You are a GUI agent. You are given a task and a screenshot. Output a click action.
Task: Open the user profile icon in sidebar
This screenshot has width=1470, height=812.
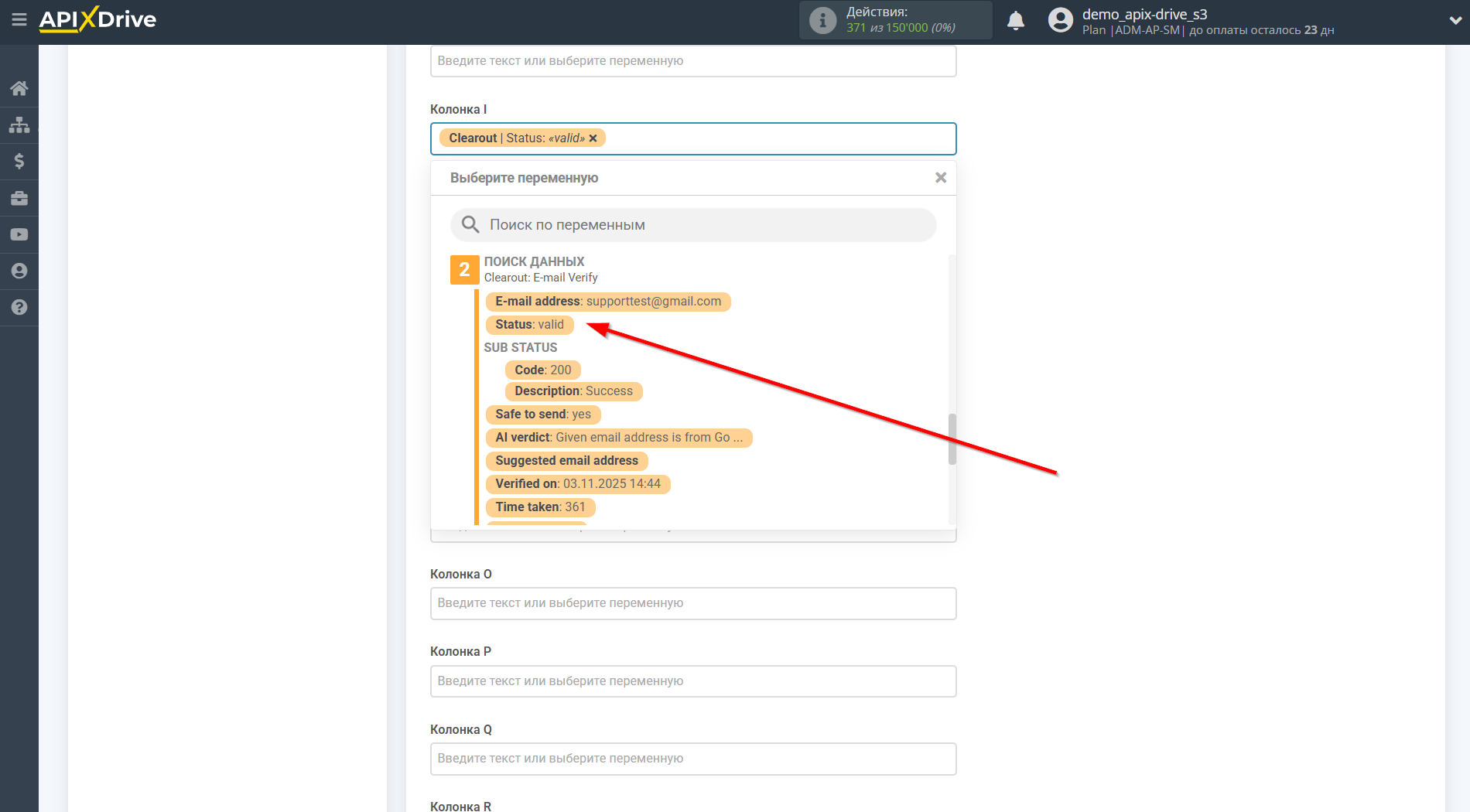[x=19, y=271]
